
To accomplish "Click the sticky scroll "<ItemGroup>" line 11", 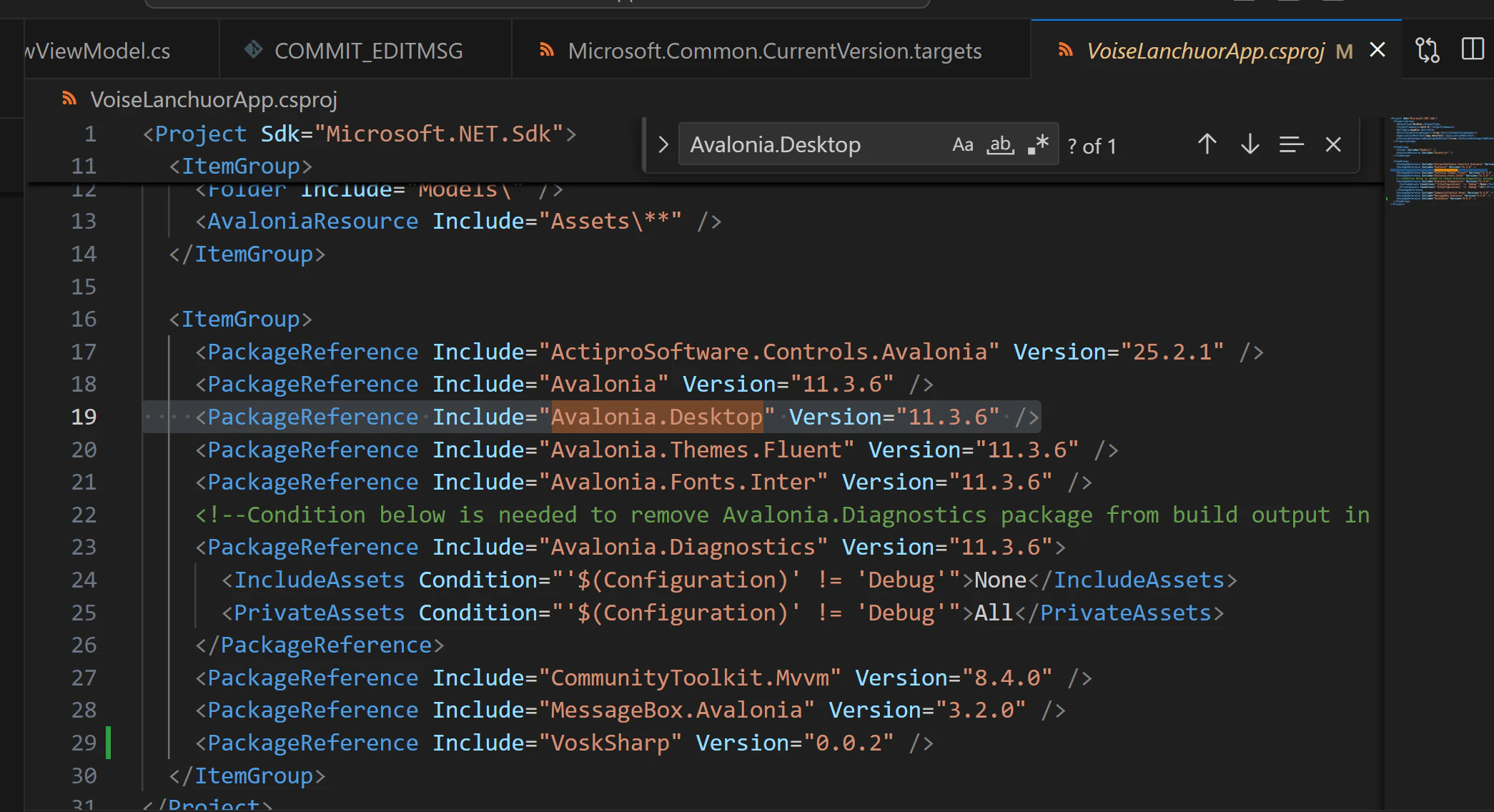I will pyautogui.click(x=240, y=166).
